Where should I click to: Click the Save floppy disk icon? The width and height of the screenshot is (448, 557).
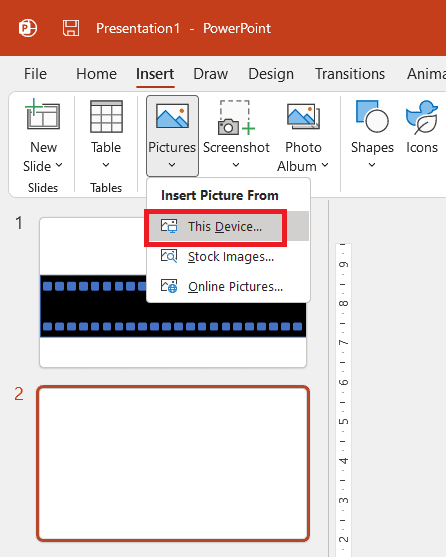coord(71,28)
